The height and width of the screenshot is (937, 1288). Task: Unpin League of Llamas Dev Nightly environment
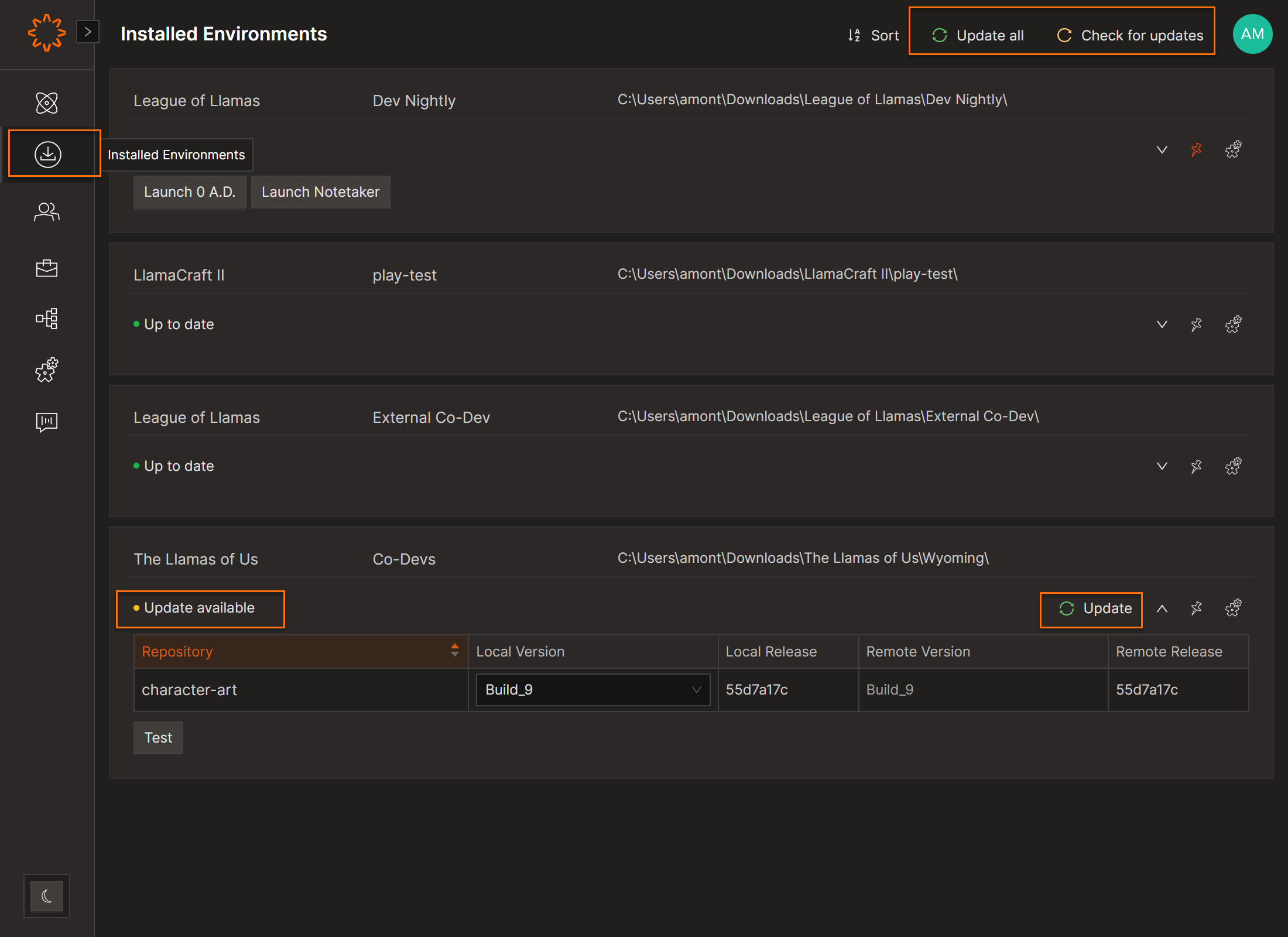(1196, 150)
